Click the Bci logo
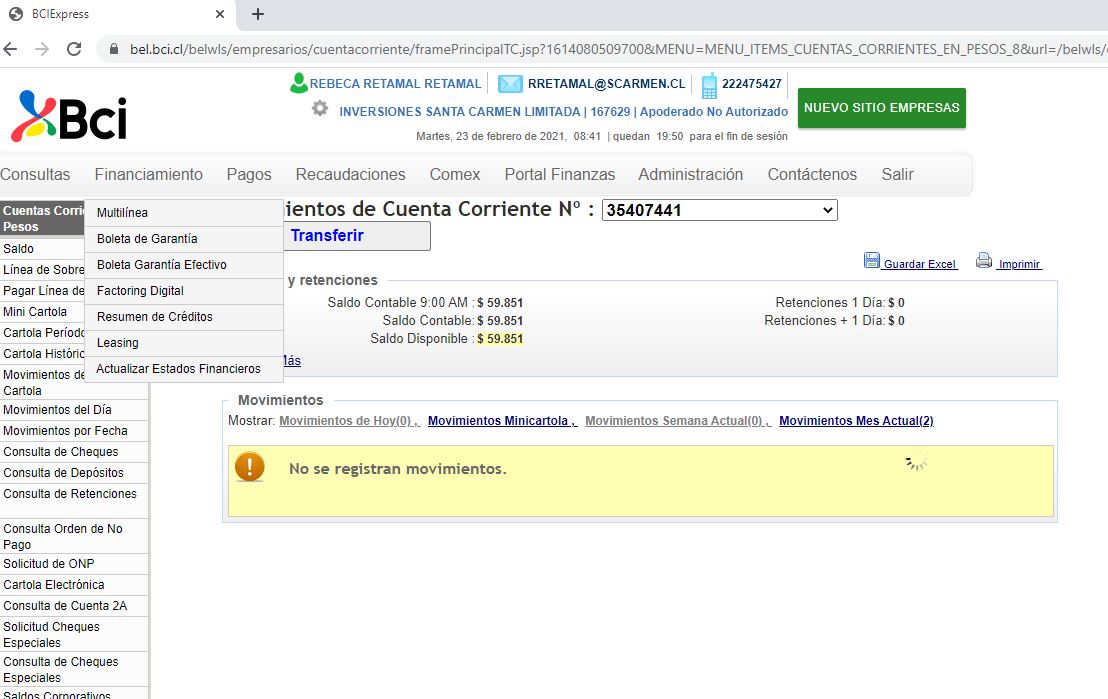Image resolution: width=1108 pixels, height=699 pixels. click(69, 116)
